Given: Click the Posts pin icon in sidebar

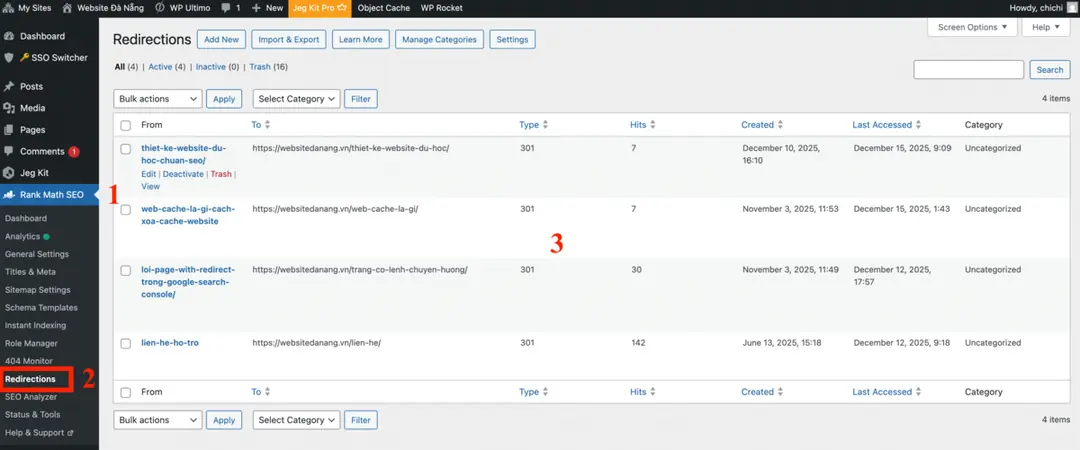Looking at the screenshot, I should [x=9, y=87].
